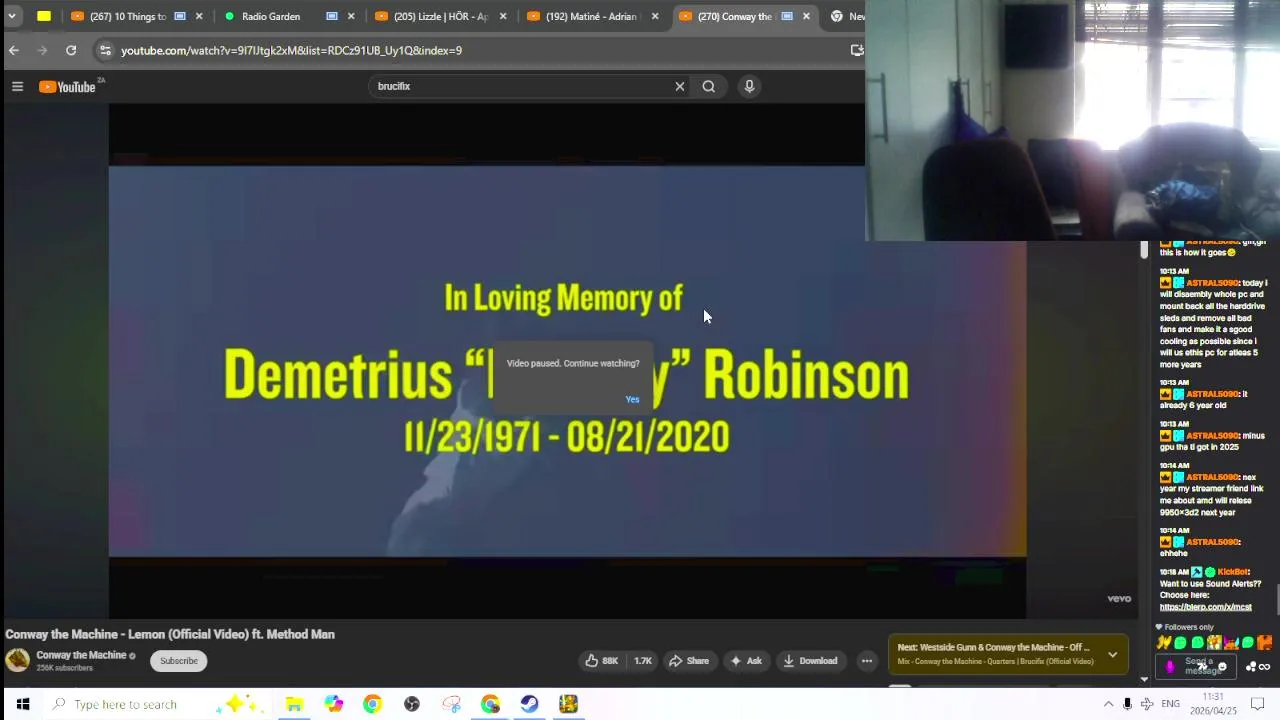Click the chat Send a message field
This screenshot has height=720, width=1280.
point(1196,666)
